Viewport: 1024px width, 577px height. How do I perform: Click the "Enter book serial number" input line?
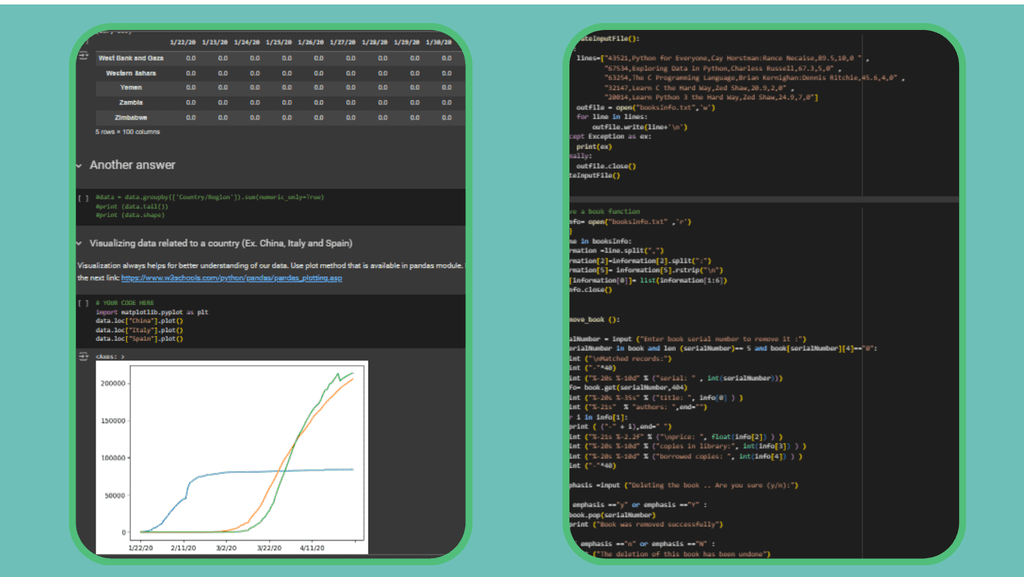coord(688,339)
